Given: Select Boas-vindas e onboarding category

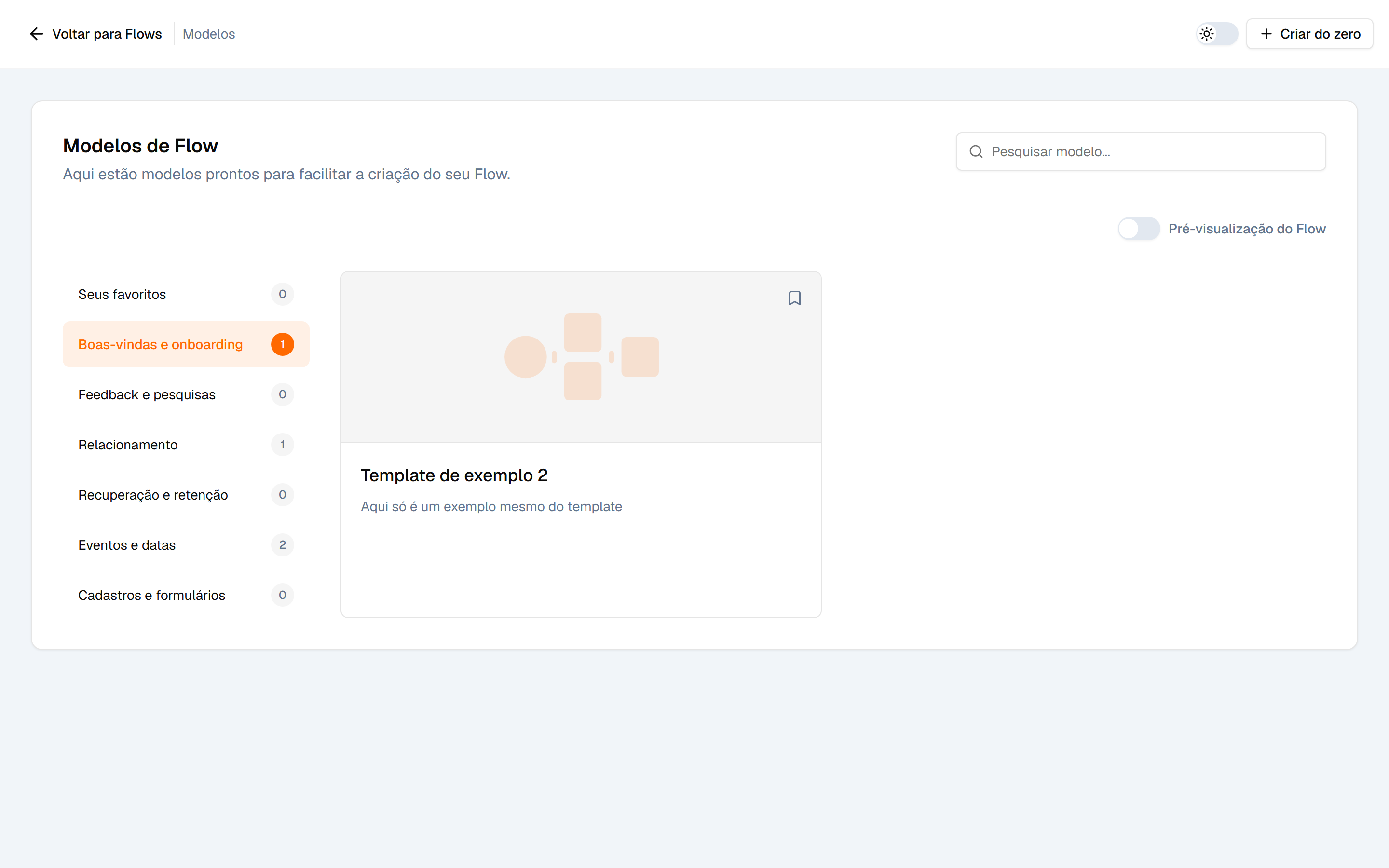Looking at the screenshot, I should click(186, 344).
